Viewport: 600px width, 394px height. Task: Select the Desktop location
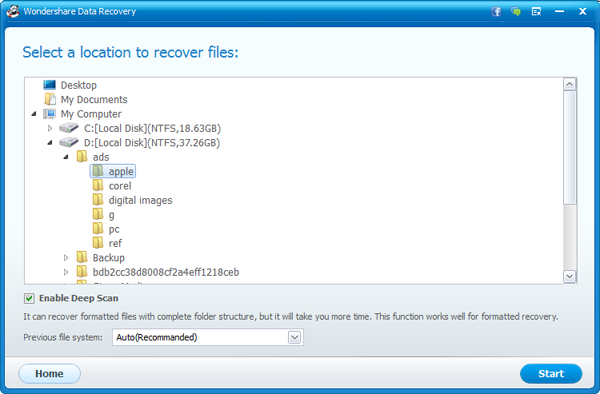[78, 85]
